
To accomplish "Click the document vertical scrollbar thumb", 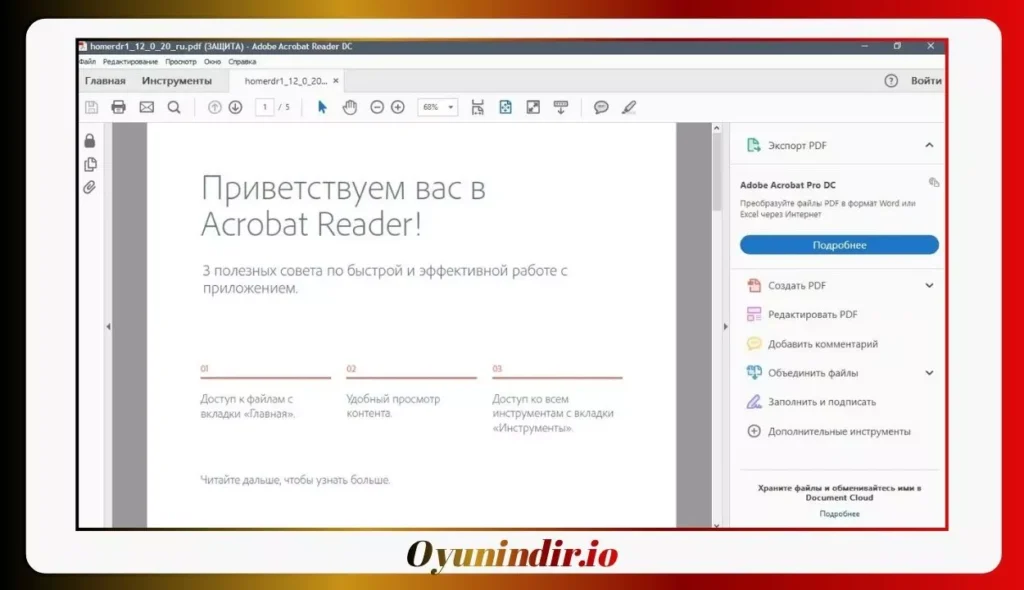I will pos(716,172).
